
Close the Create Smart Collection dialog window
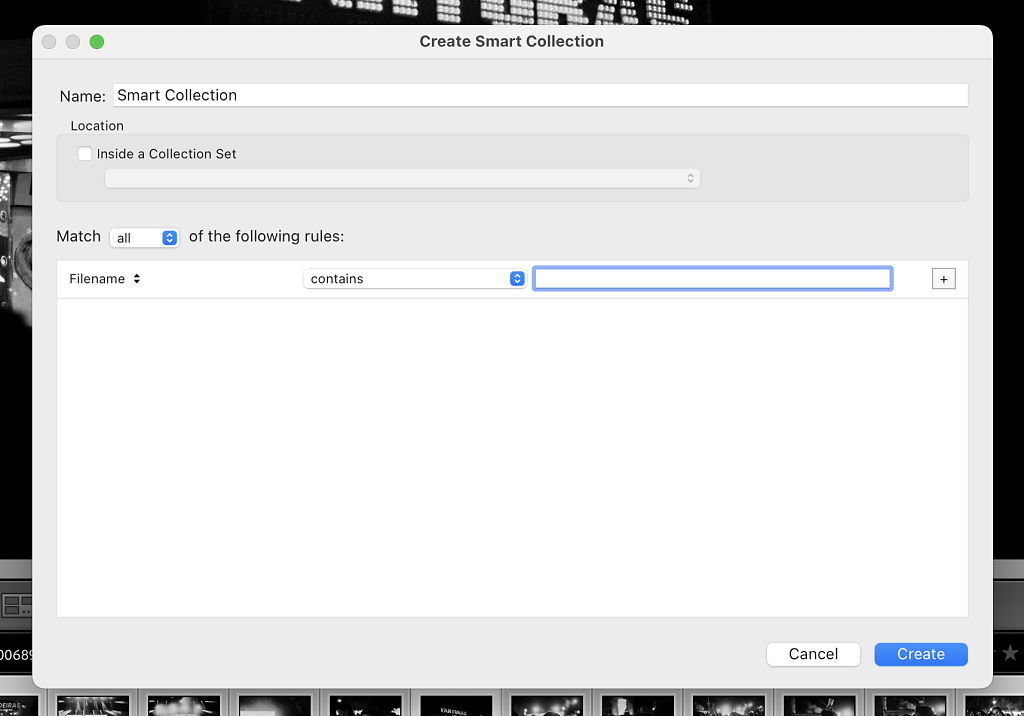(49, 41)
